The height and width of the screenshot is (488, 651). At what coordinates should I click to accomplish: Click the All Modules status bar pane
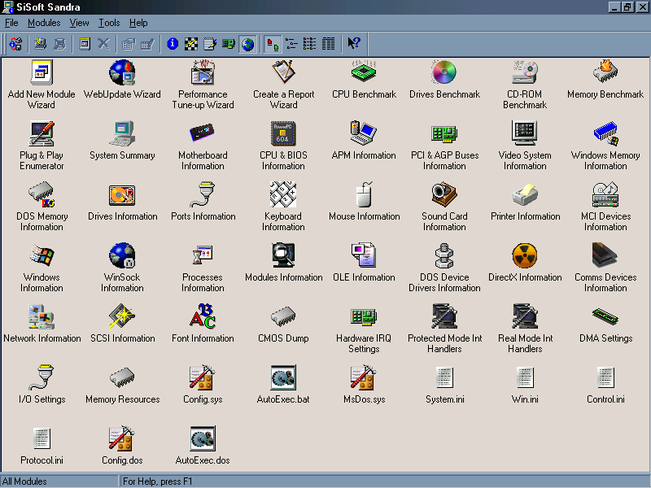[x=58, y=481]
